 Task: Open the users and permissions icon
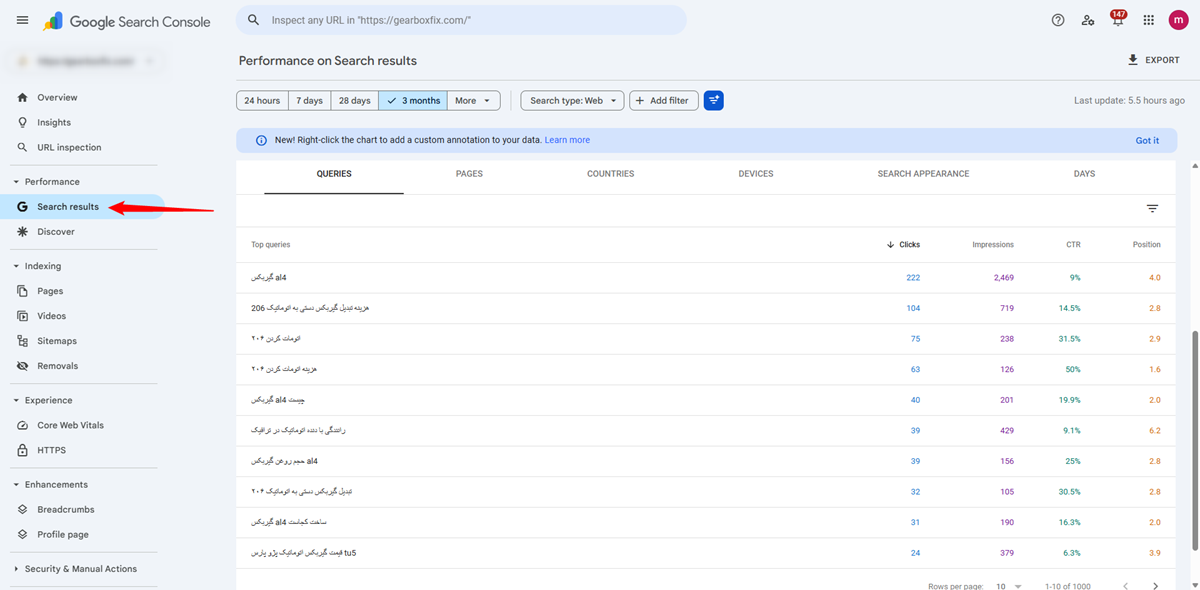coord(1088,20)
